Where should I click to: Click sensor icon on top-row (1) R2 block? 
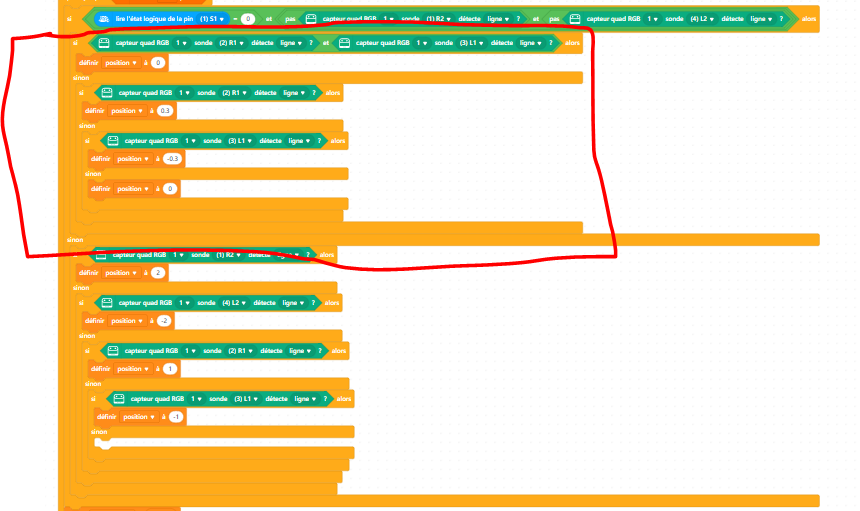312,19
